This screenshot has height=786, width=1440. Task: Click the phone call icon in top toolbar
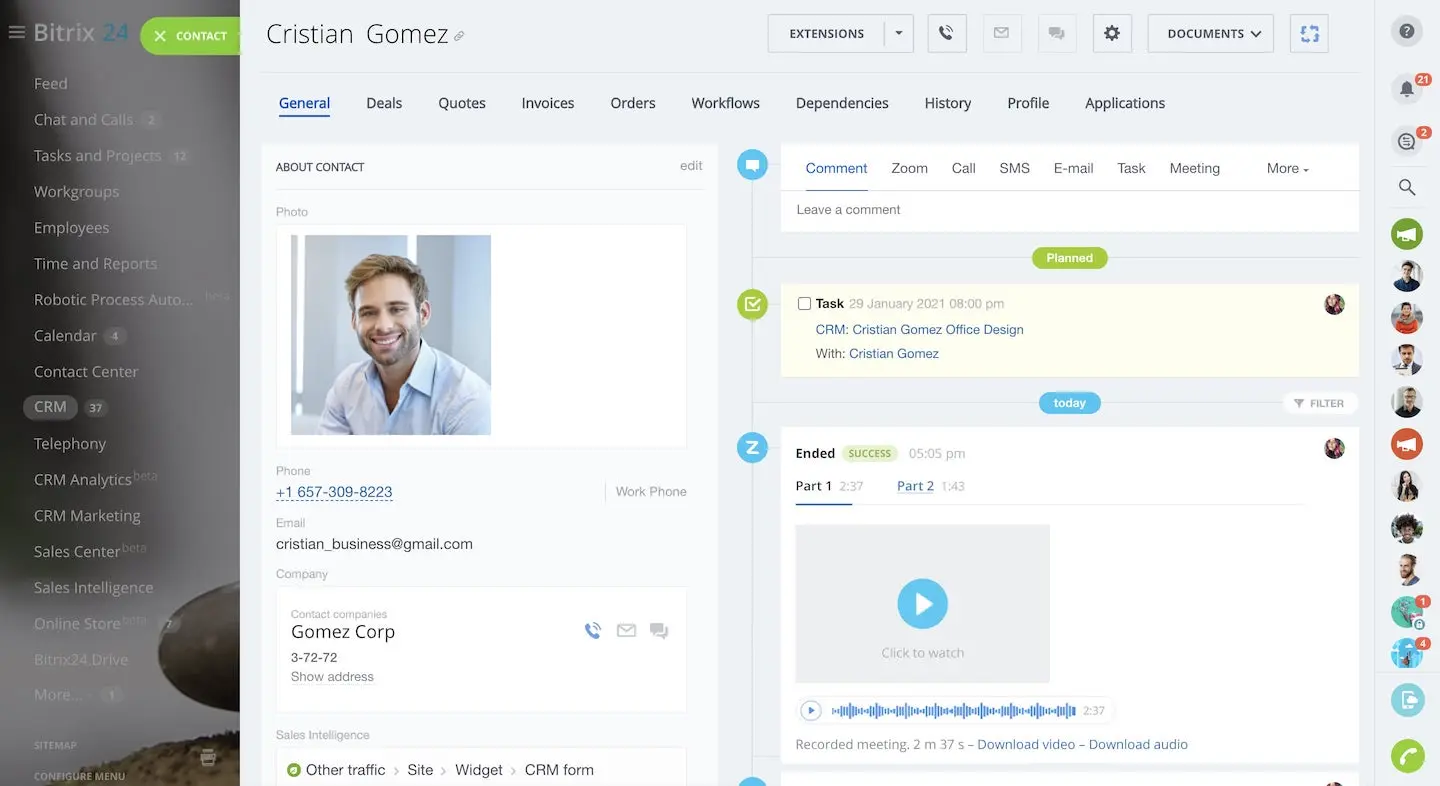click(x=946, y=33)
